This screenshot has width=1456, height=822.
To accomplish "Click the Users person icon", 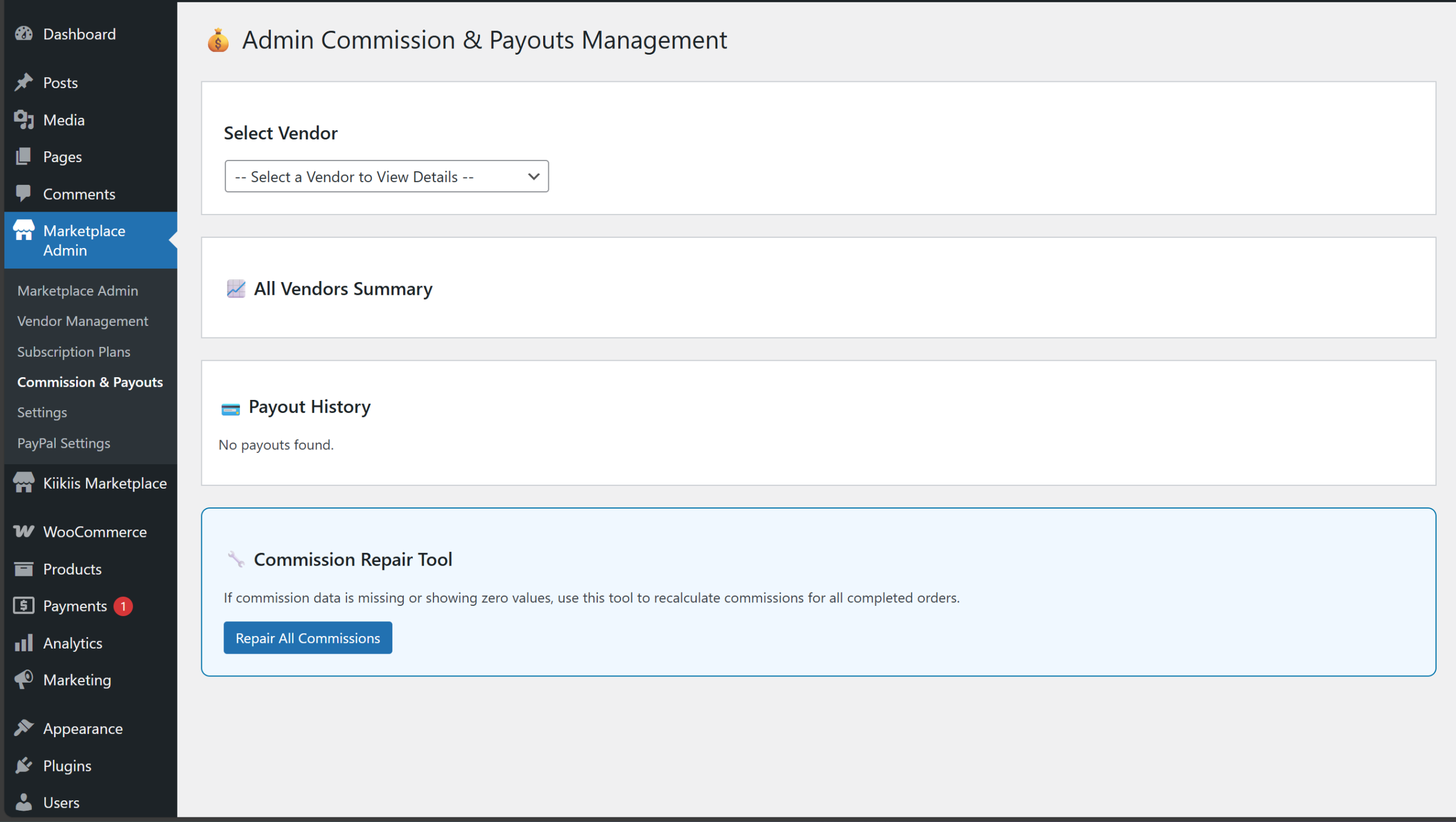I will tap(23, 802).
